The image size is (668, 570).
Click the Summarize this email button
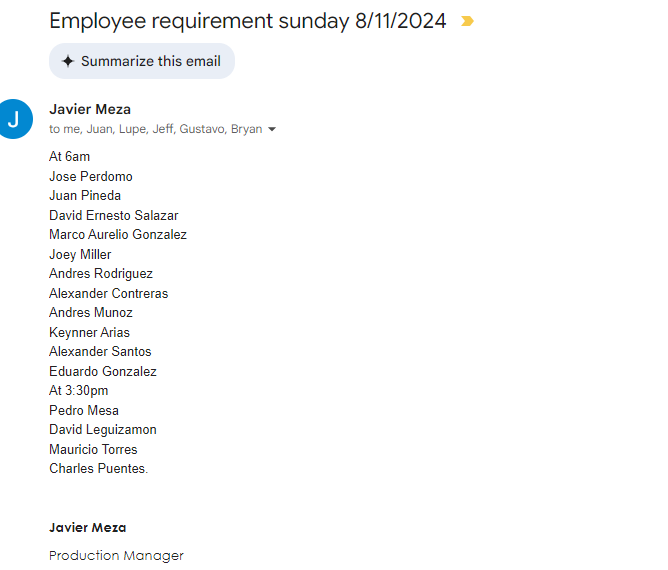141,61
